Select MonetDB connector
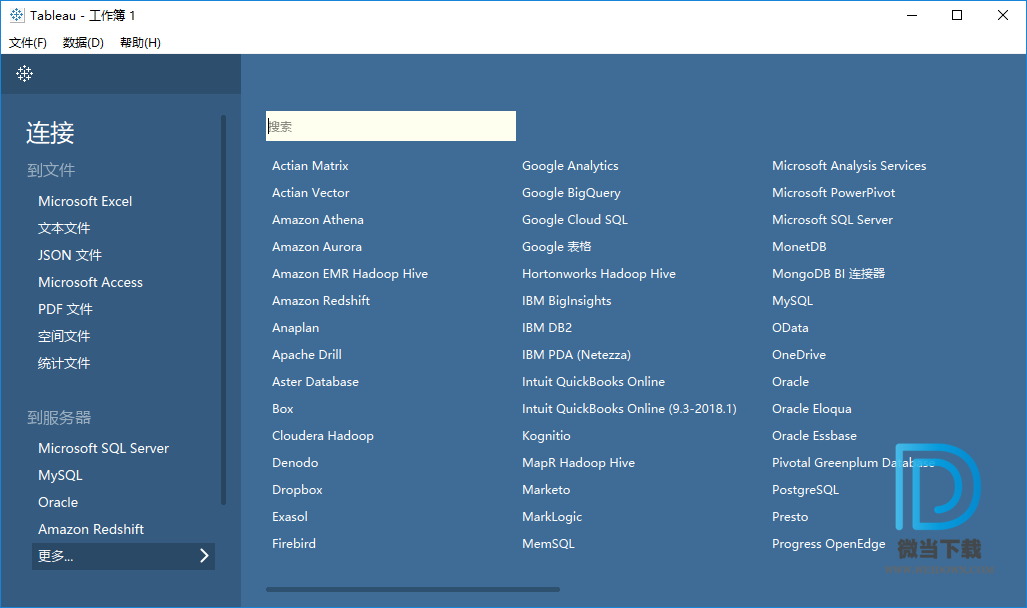1027x608 pixels. 799,246
